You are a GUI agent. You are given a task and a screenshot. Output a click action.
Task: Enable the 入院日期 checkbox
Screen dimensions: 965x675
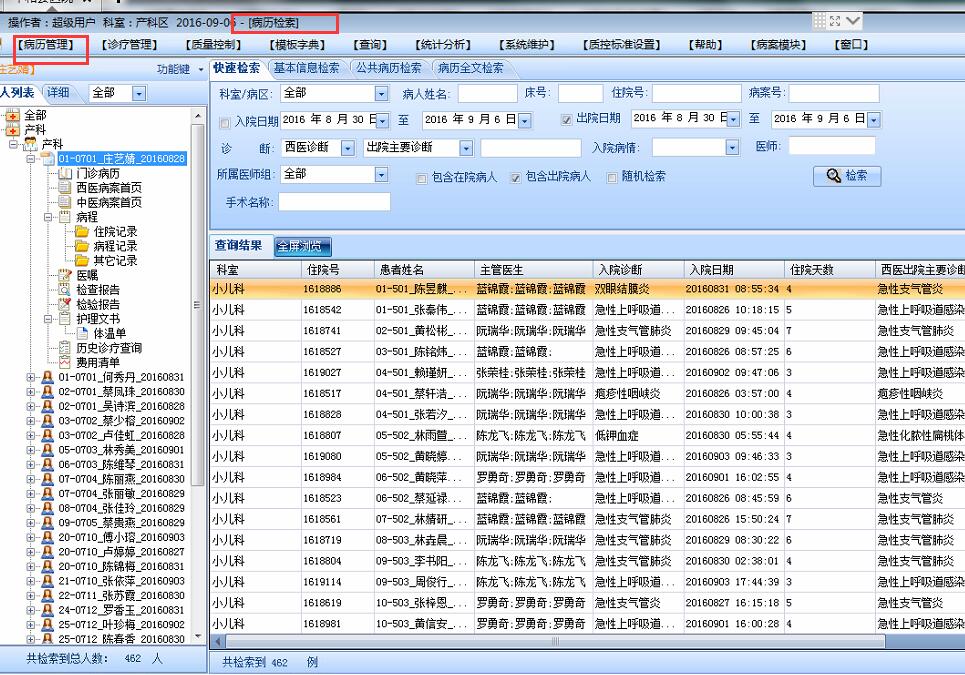pos(225,122)
